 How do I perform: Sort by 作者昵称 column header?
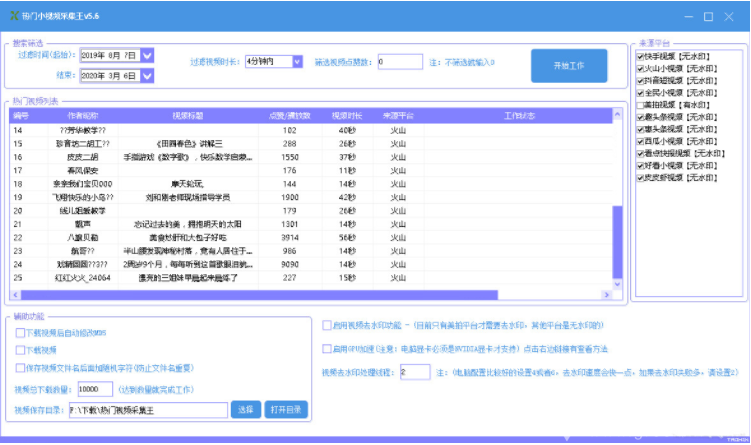tap(83, 115)
